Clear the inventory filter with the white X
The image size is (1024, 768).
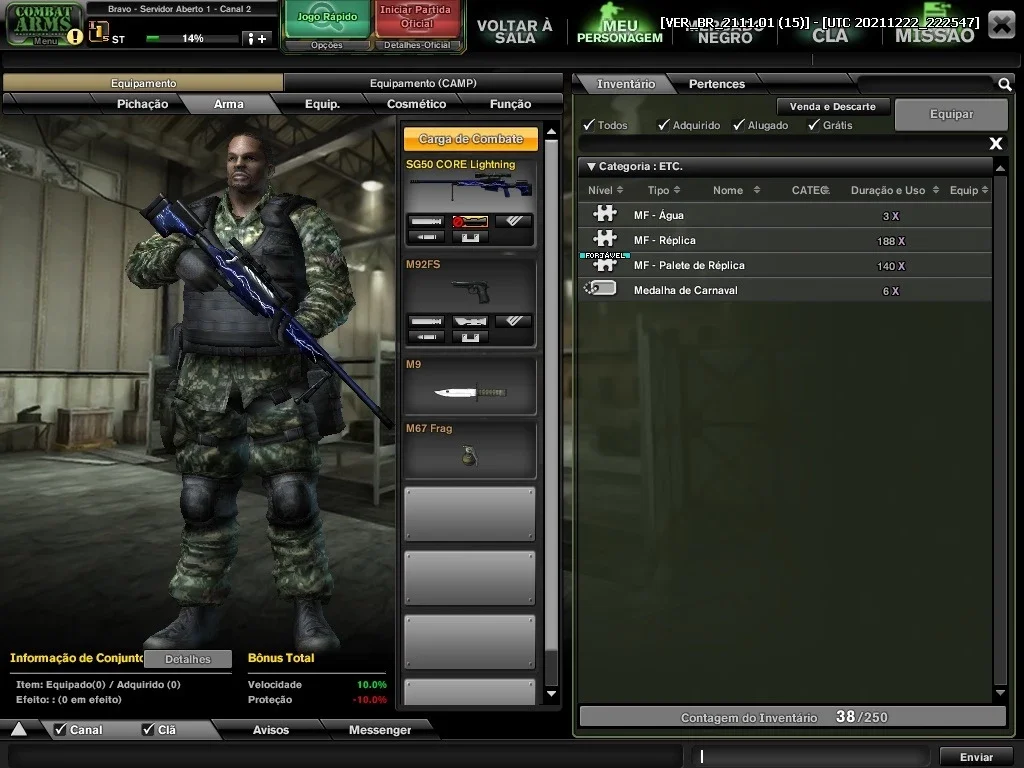[x=995, y=144]
